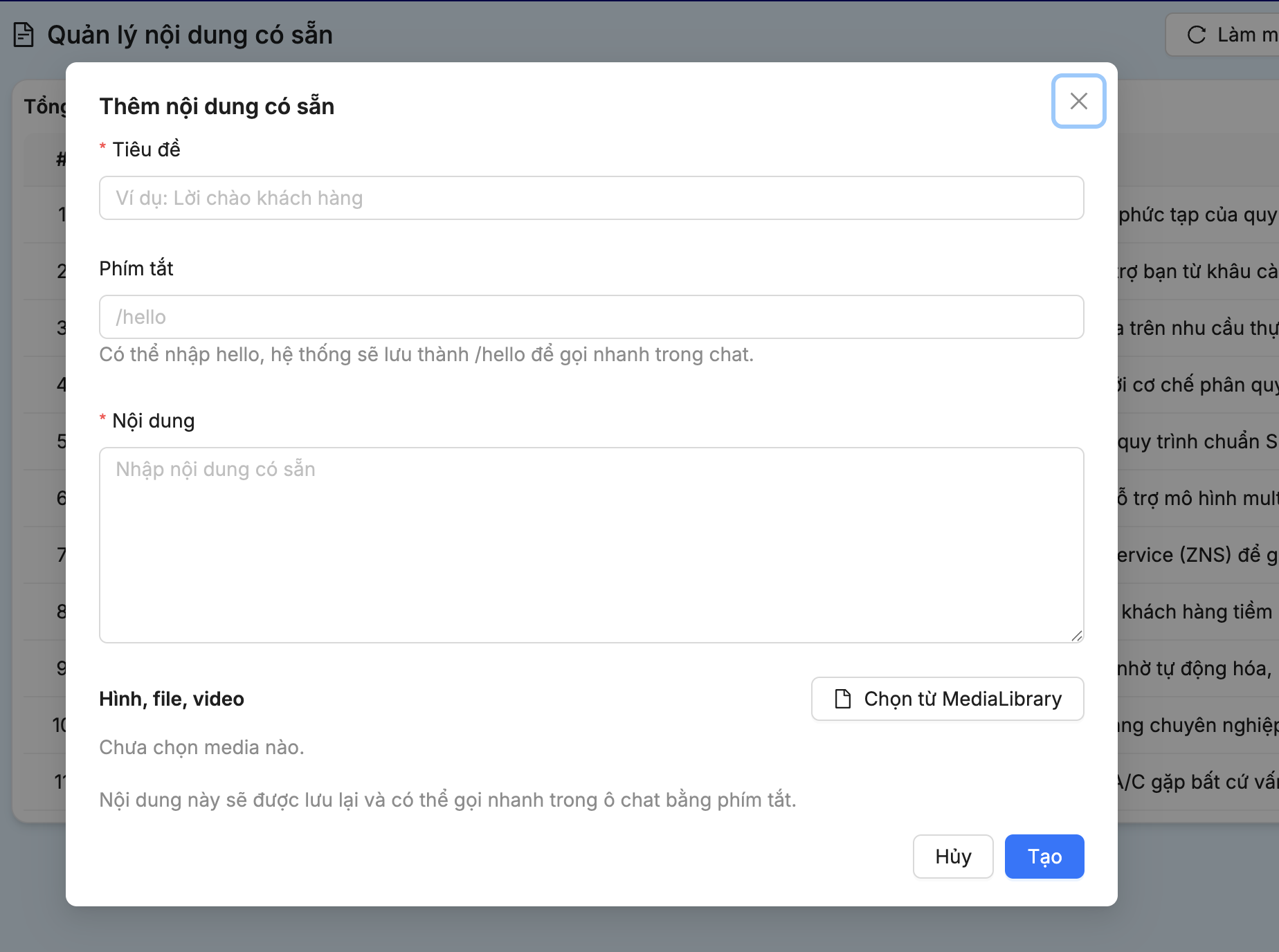Click the 'Phím tắt' field label
Viewport: 1279px width, 952px height.
136,268
